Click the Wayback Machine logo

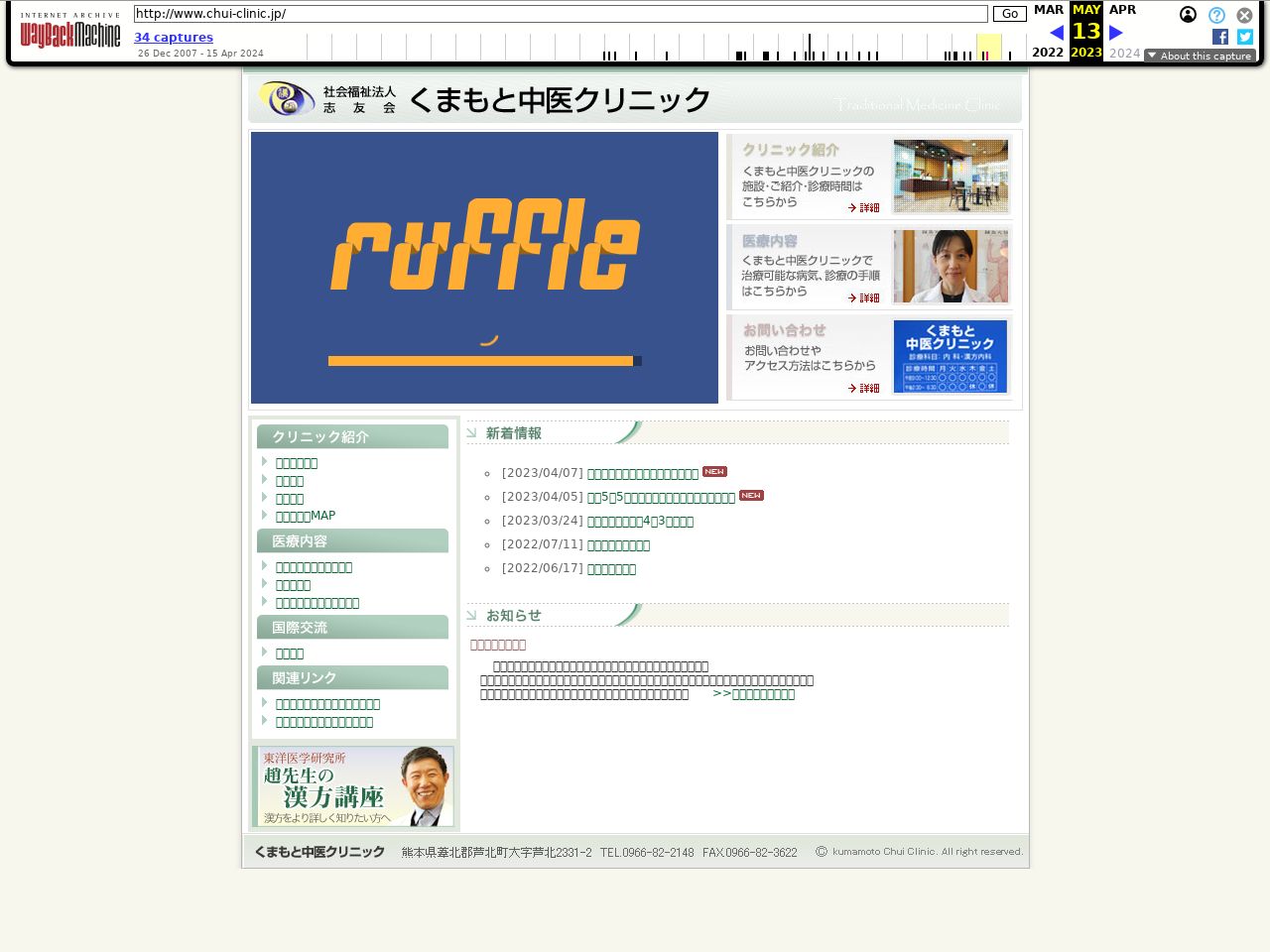coord(70,31)
